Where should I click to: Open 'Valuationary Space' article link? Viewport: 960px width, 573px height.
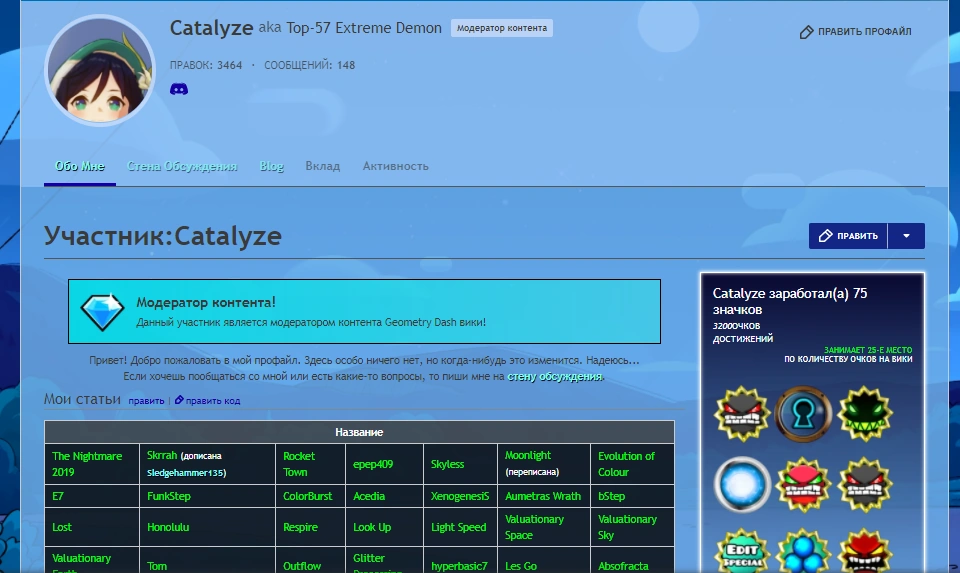pyautogui.click(x=534, y=527)
